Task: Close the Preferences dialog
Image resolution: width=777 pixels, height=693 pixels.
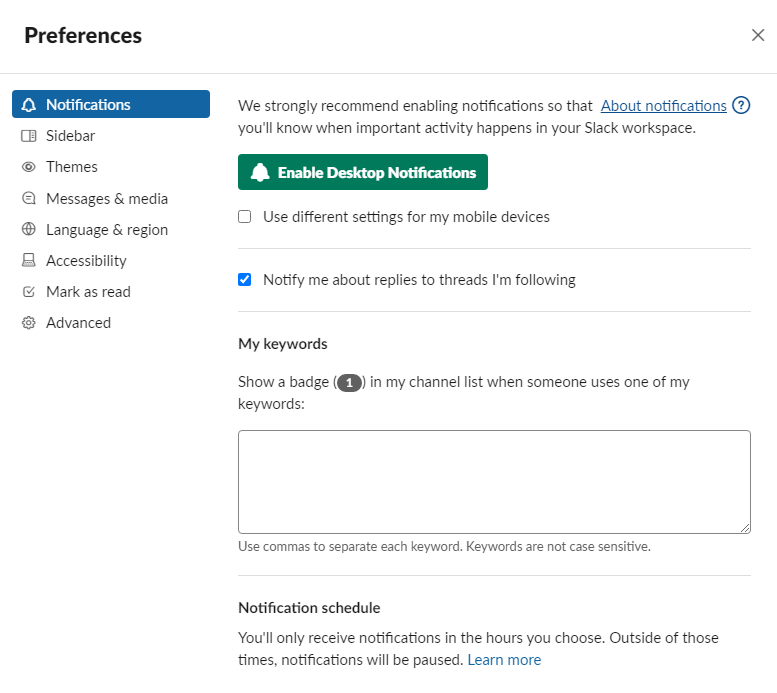Action: (758, 35)
